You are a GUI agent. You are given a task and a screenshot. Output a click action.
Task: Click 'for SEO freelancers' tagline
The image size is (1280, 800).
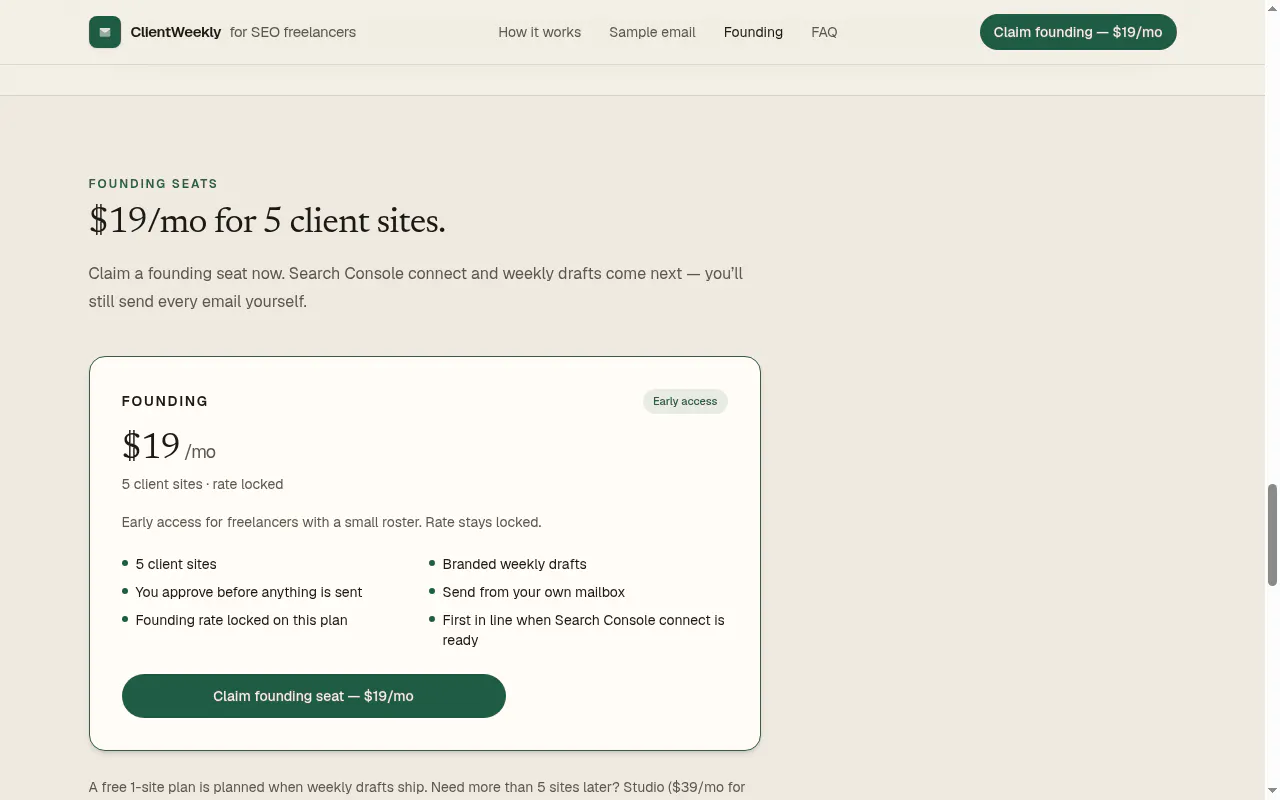[293, 32]
